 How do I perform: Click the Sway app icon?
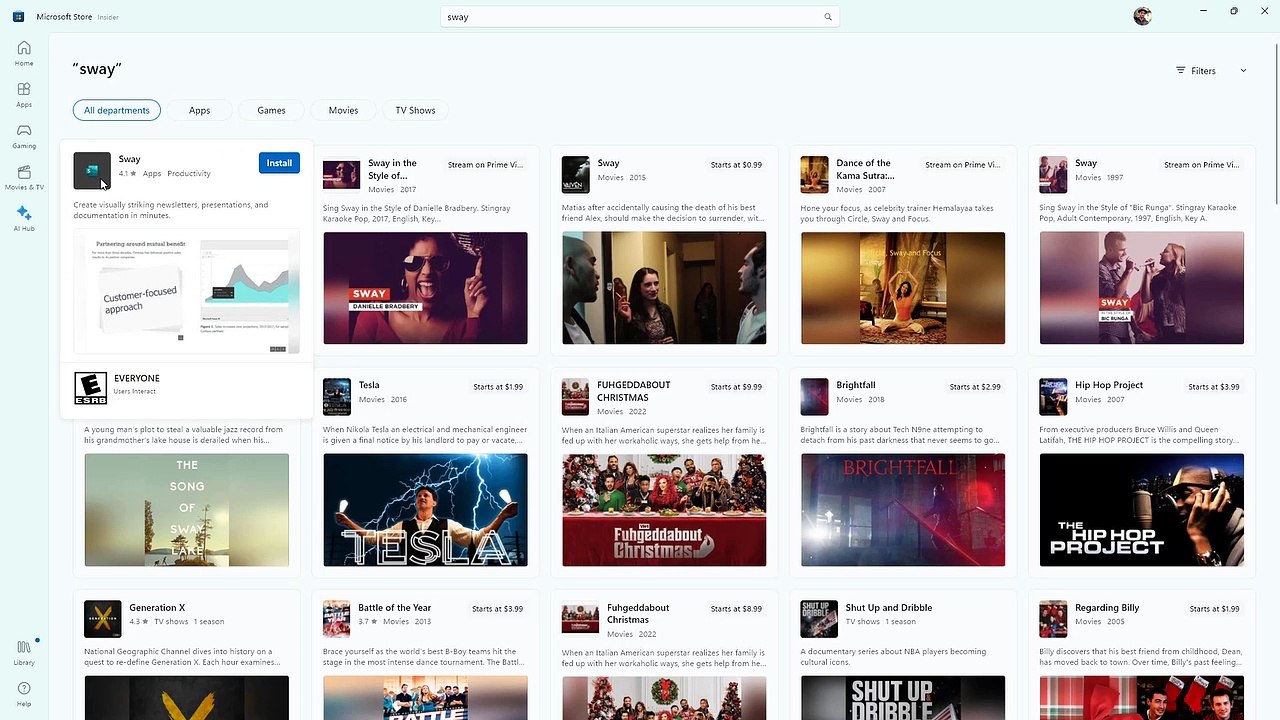point(92,171)
